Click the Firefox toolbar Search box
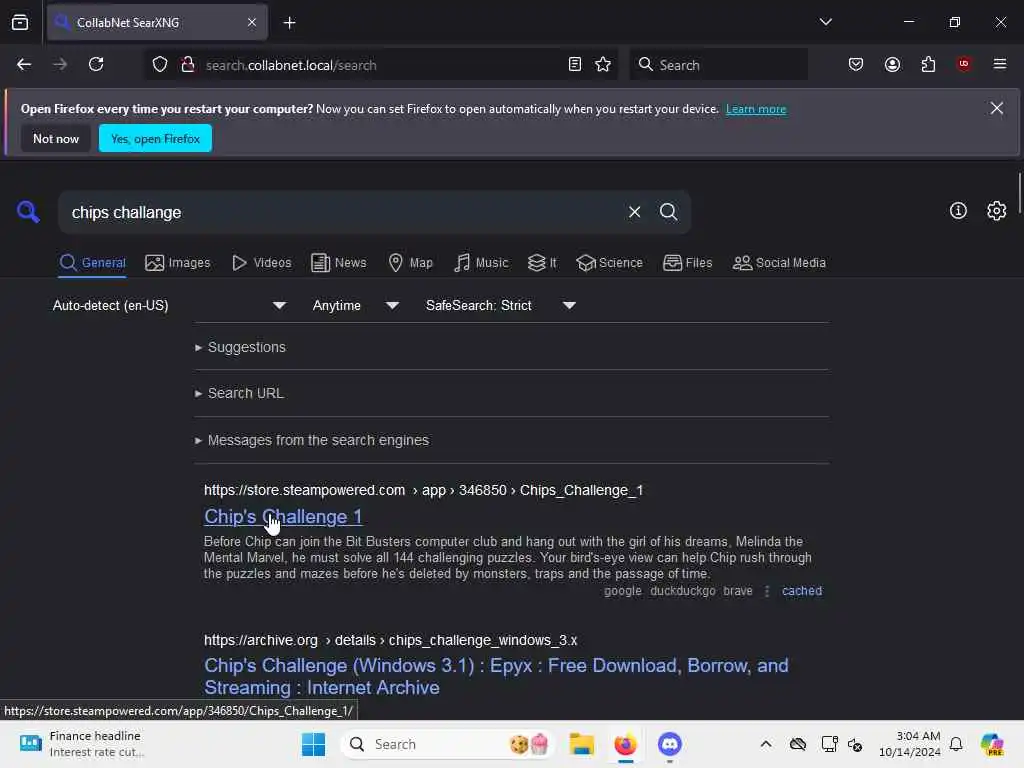The width and height of the screenshot is (1024, 768). (x=718, y=65)
